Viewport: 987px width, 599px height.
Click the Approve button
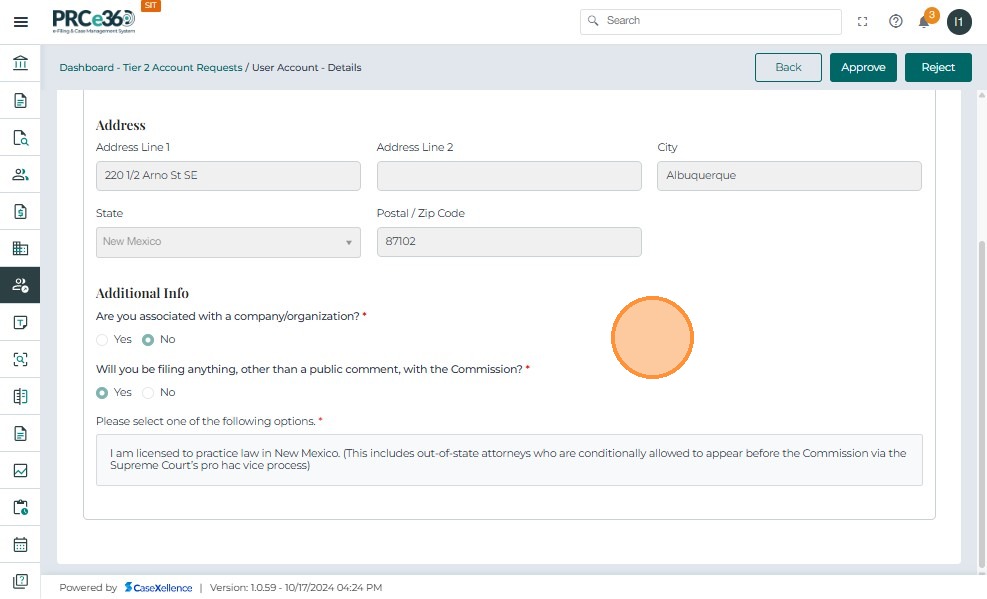[863, 67]
